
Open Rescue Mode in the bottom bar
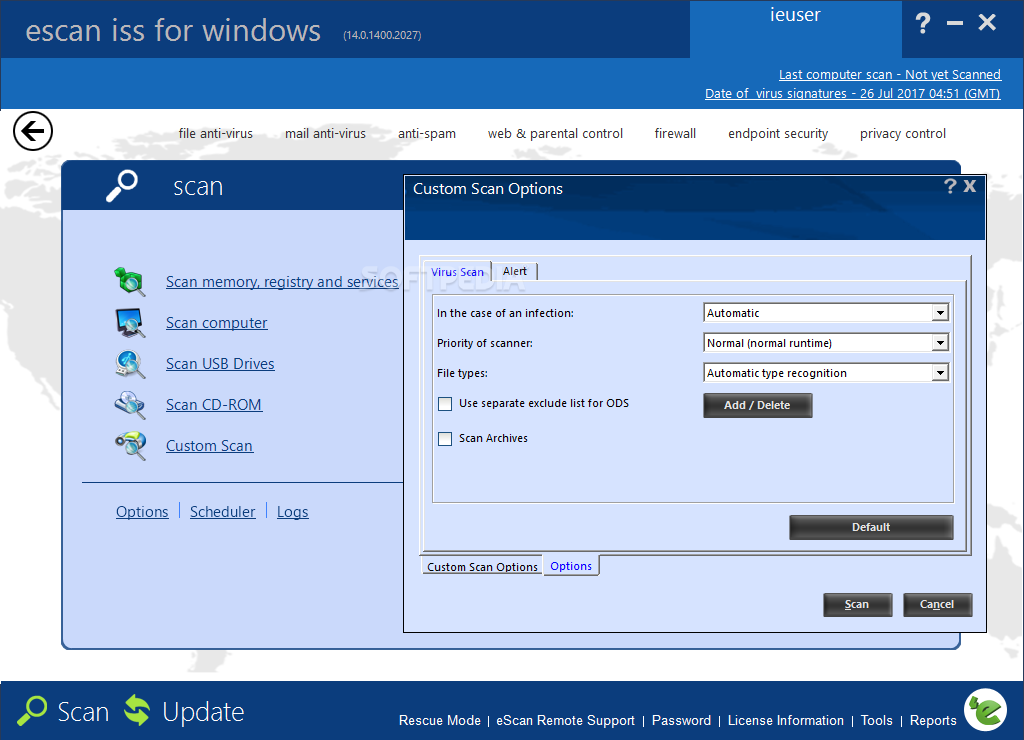click(x=440, y=720)
